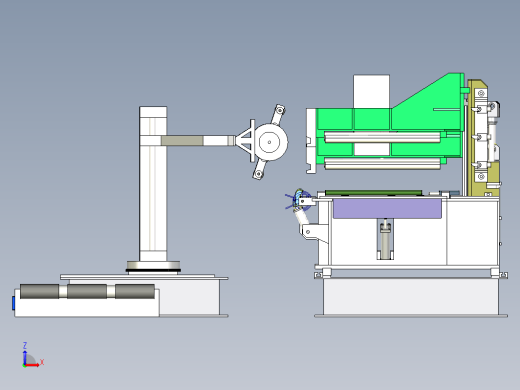
Task: Click the X axis label on the triad
Action: point(42,362)
